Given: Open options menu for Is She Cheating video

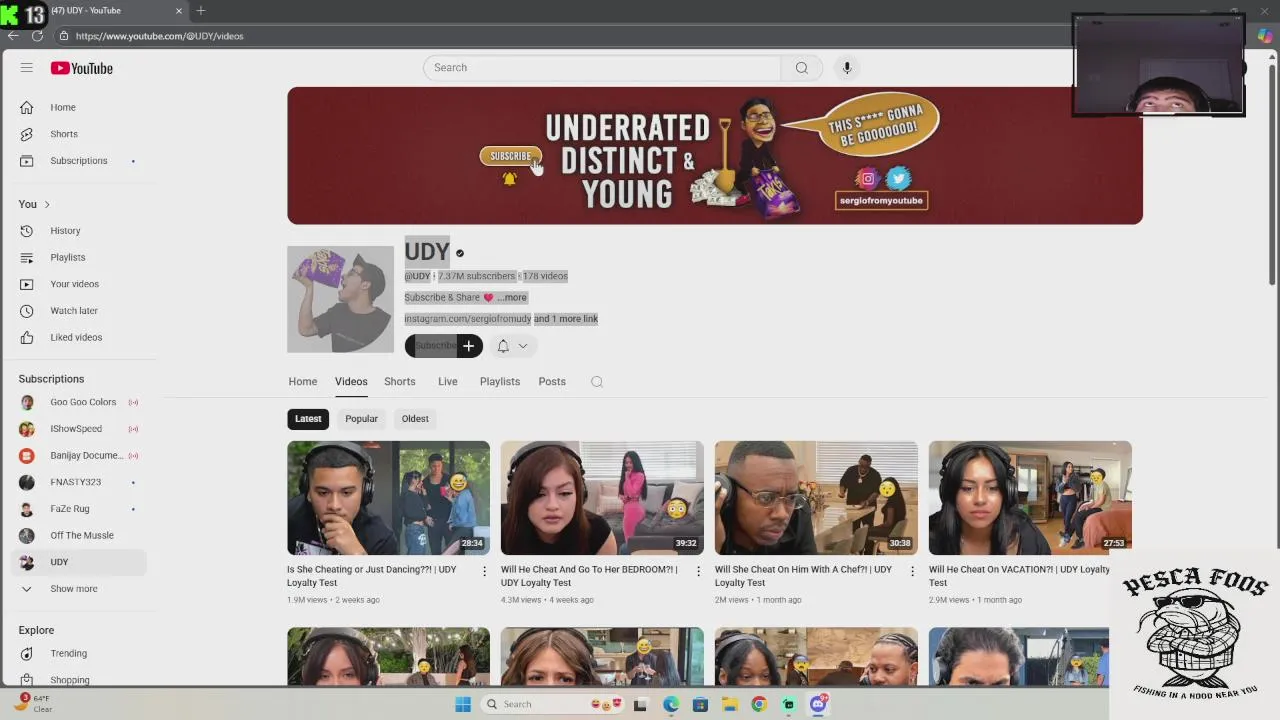Looking at the screenshot, I should (485, 571).
